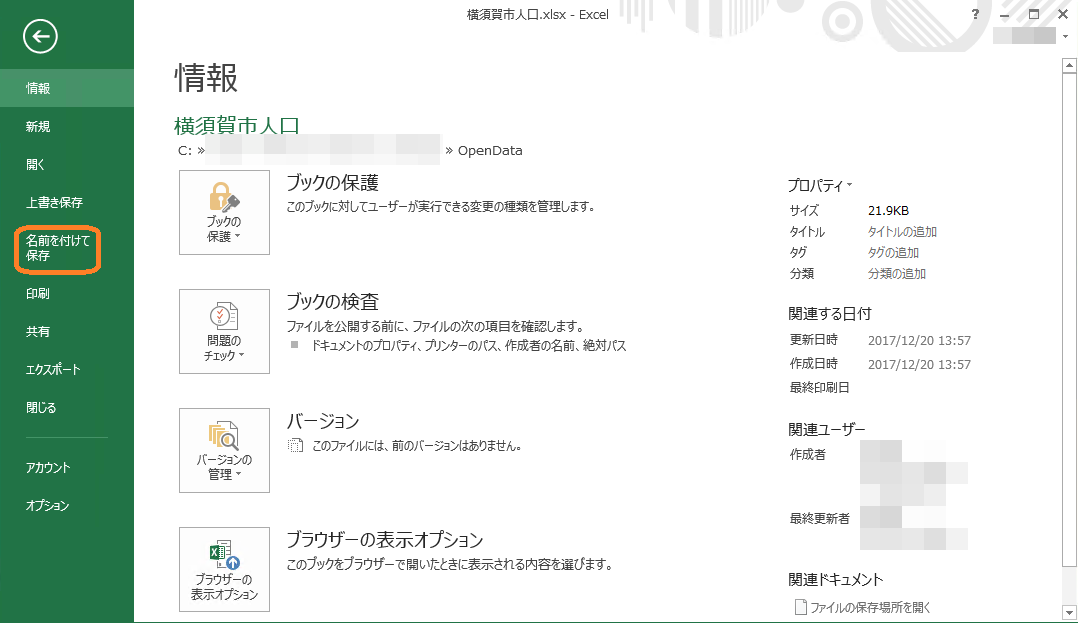Open the user account dropdown arrow at top right
The height and width of the screenshot is (623, 1078).
[1064, 37]
